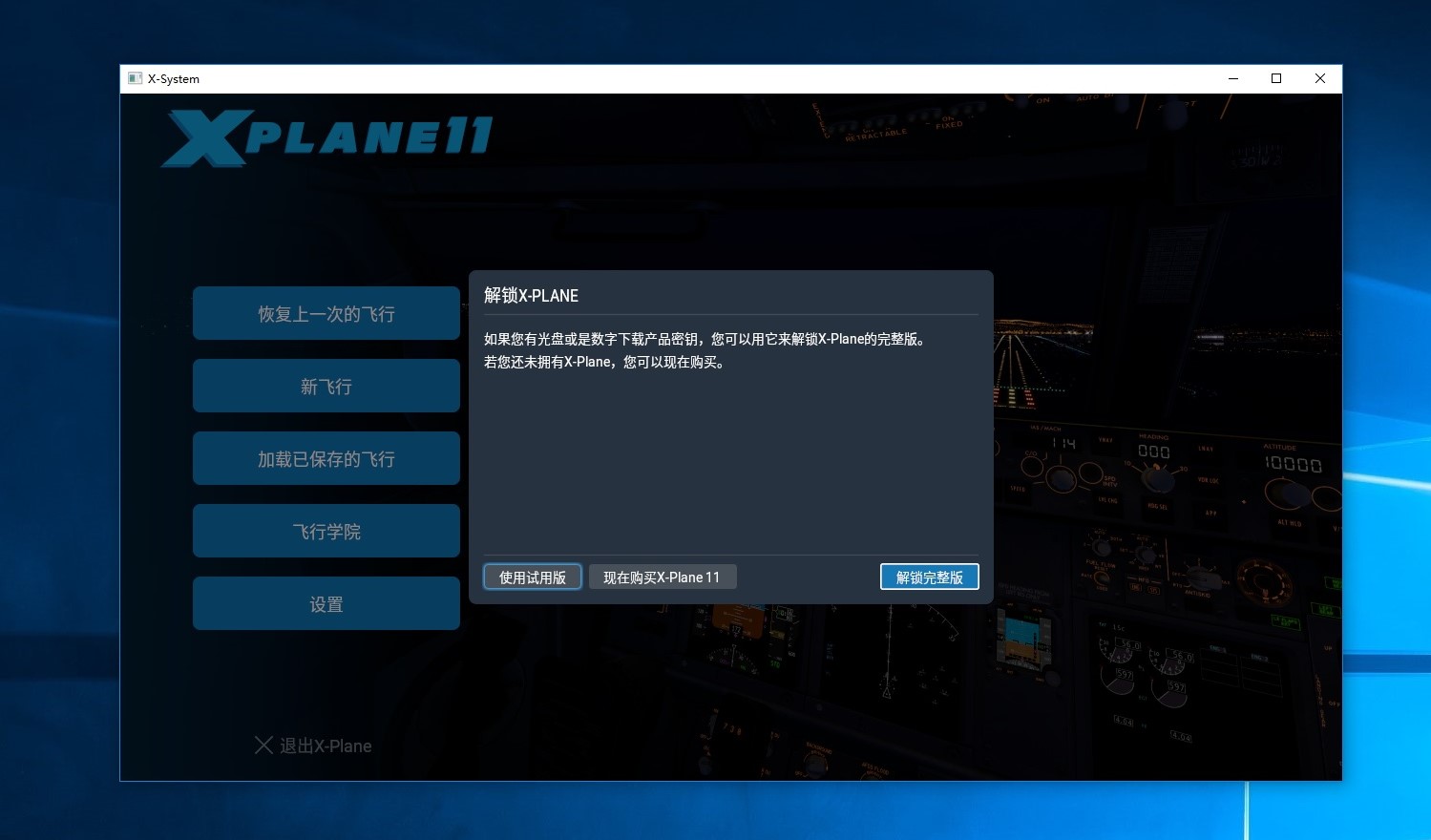Click text line starting 如果您有光盘
1431x840 pixels.
pos(705,339)
